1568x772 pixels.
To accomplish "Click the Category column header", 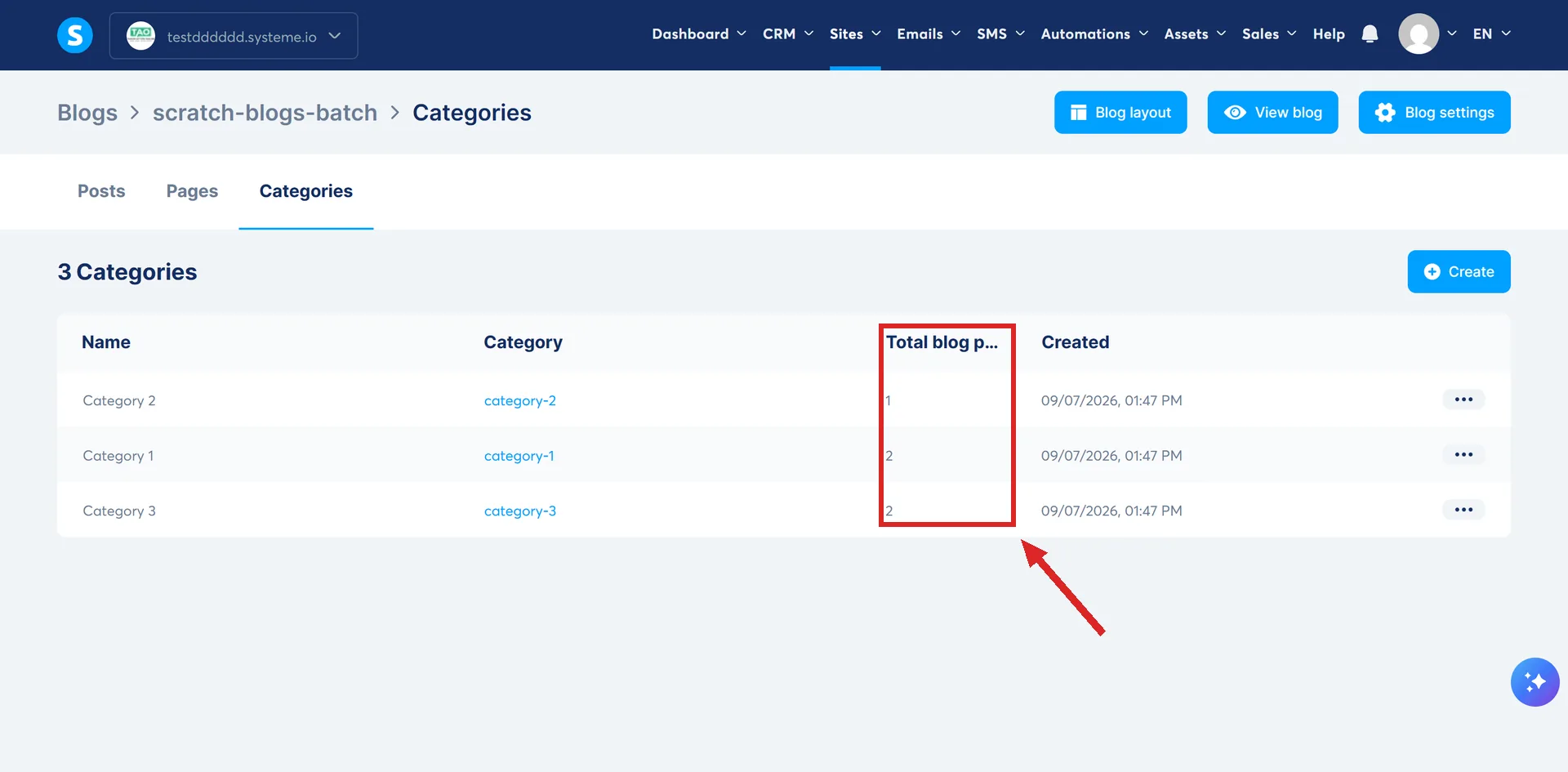I will [x=523, y=342].
